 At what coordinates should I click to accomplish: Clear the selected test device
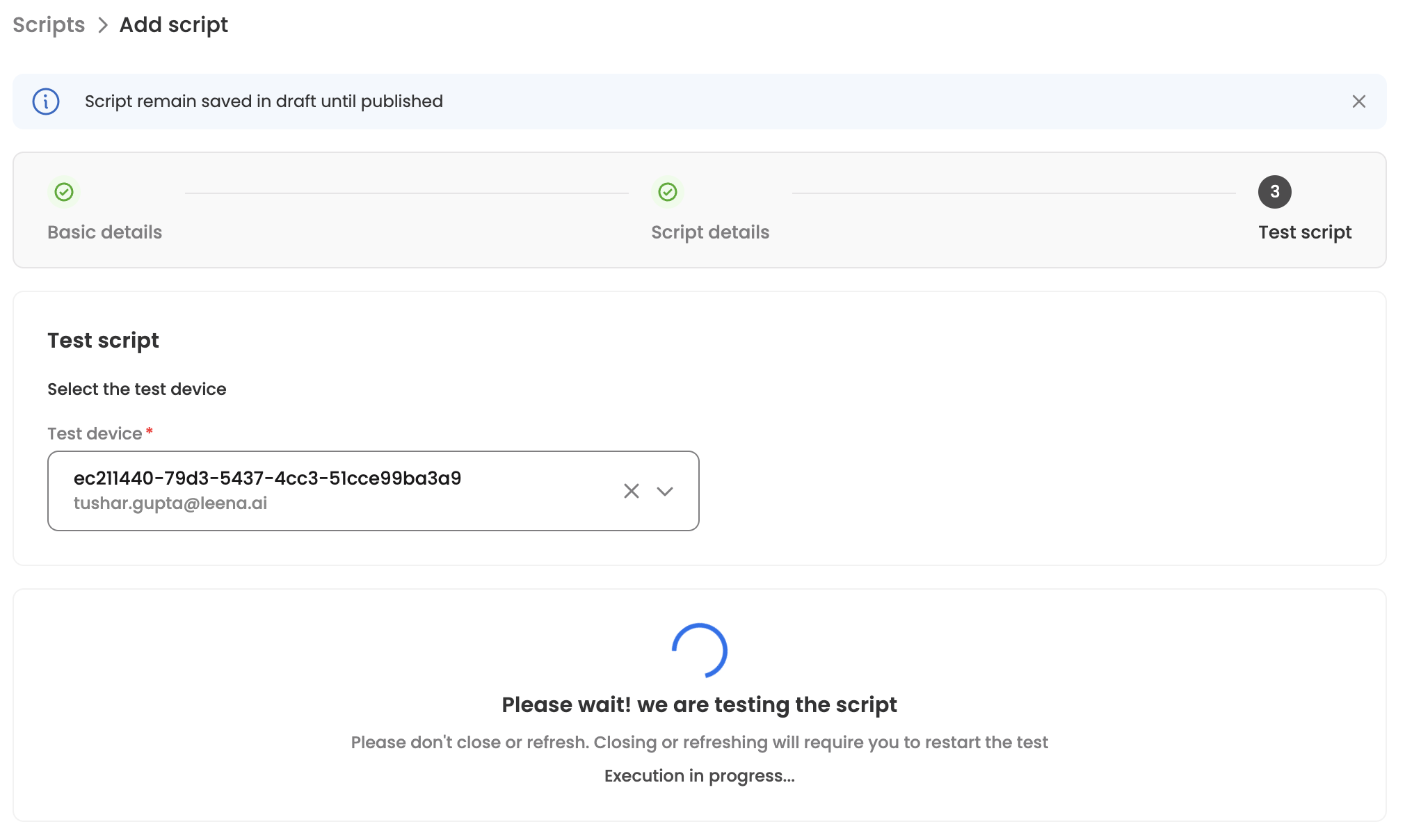tap(631, 491)
